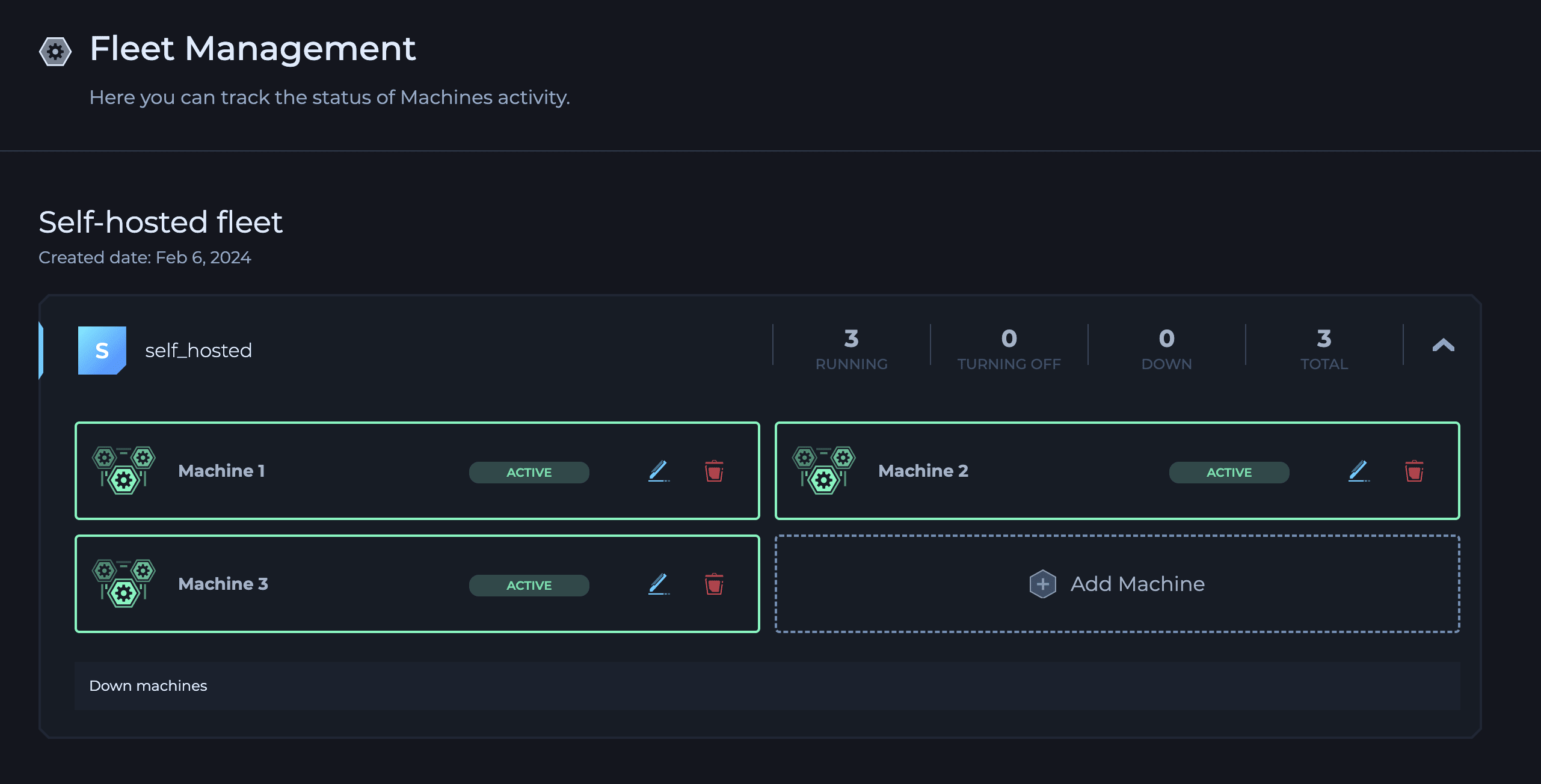Delete Machine 2 with the trash icon

tap(1414, 471)
